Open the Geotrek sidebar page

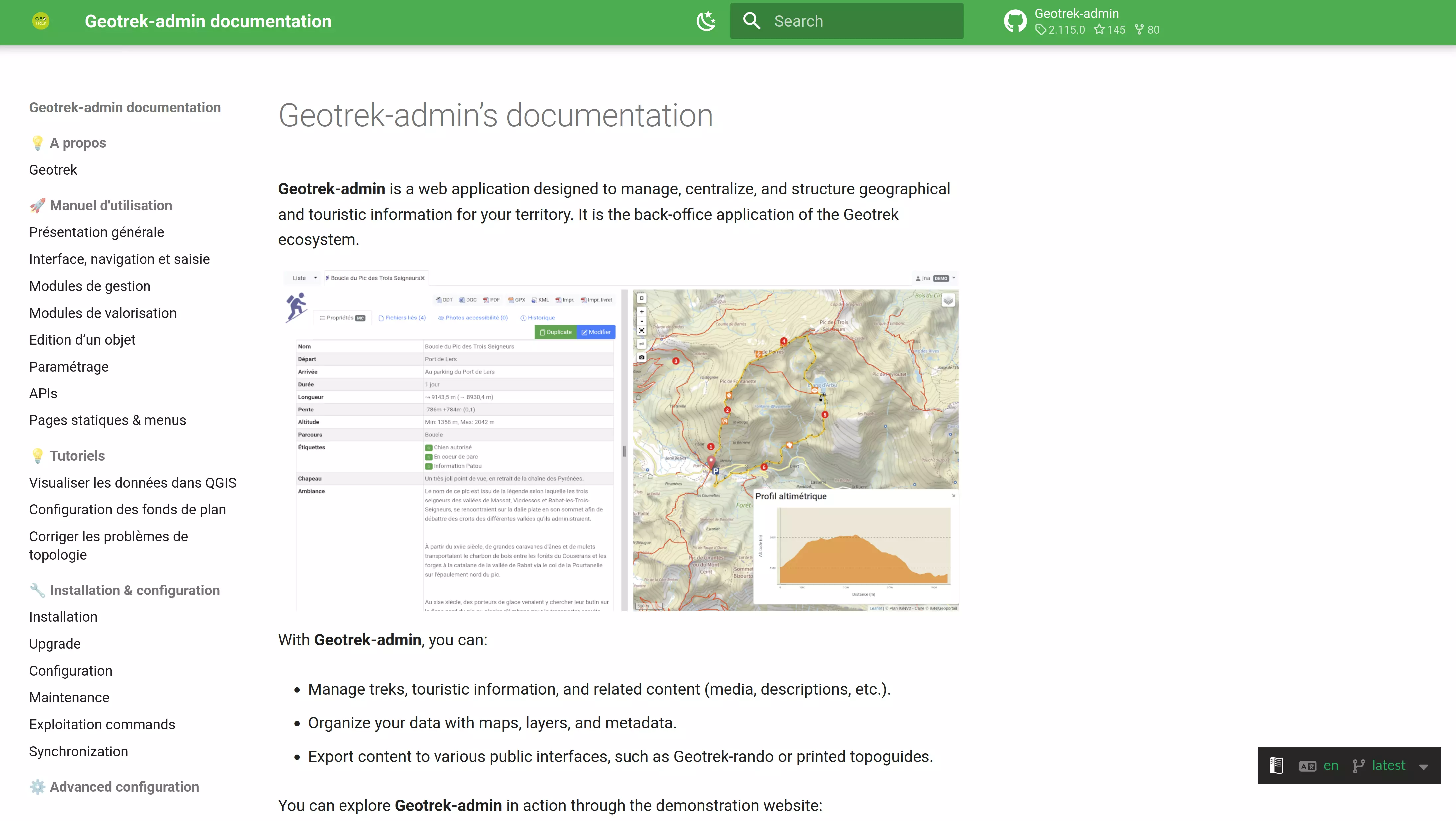pyautogui.click(x=53, y=170)
